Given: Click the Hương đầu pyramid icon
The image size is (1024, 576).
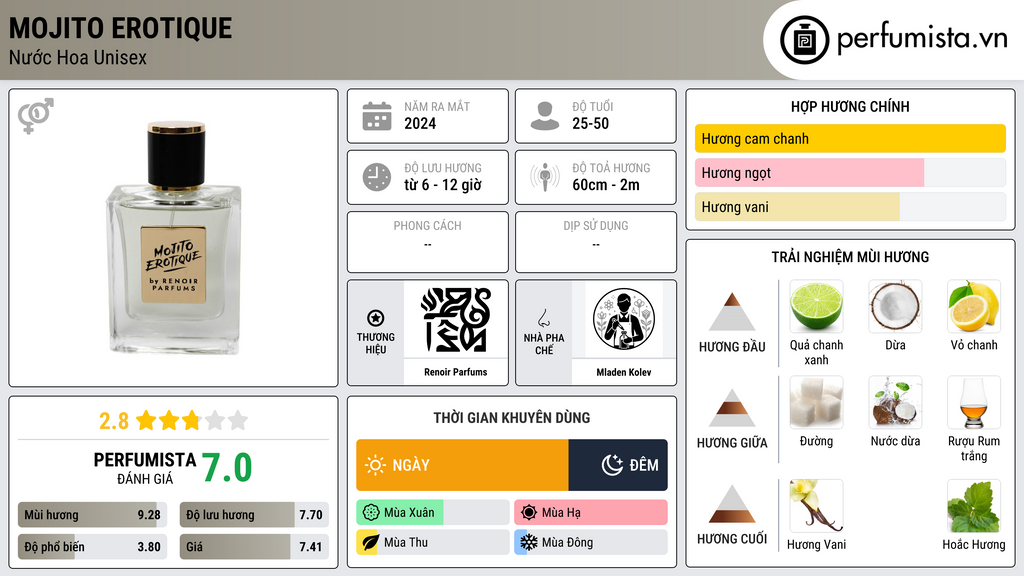Looking at the screenshot, I should tap(732, 312).
